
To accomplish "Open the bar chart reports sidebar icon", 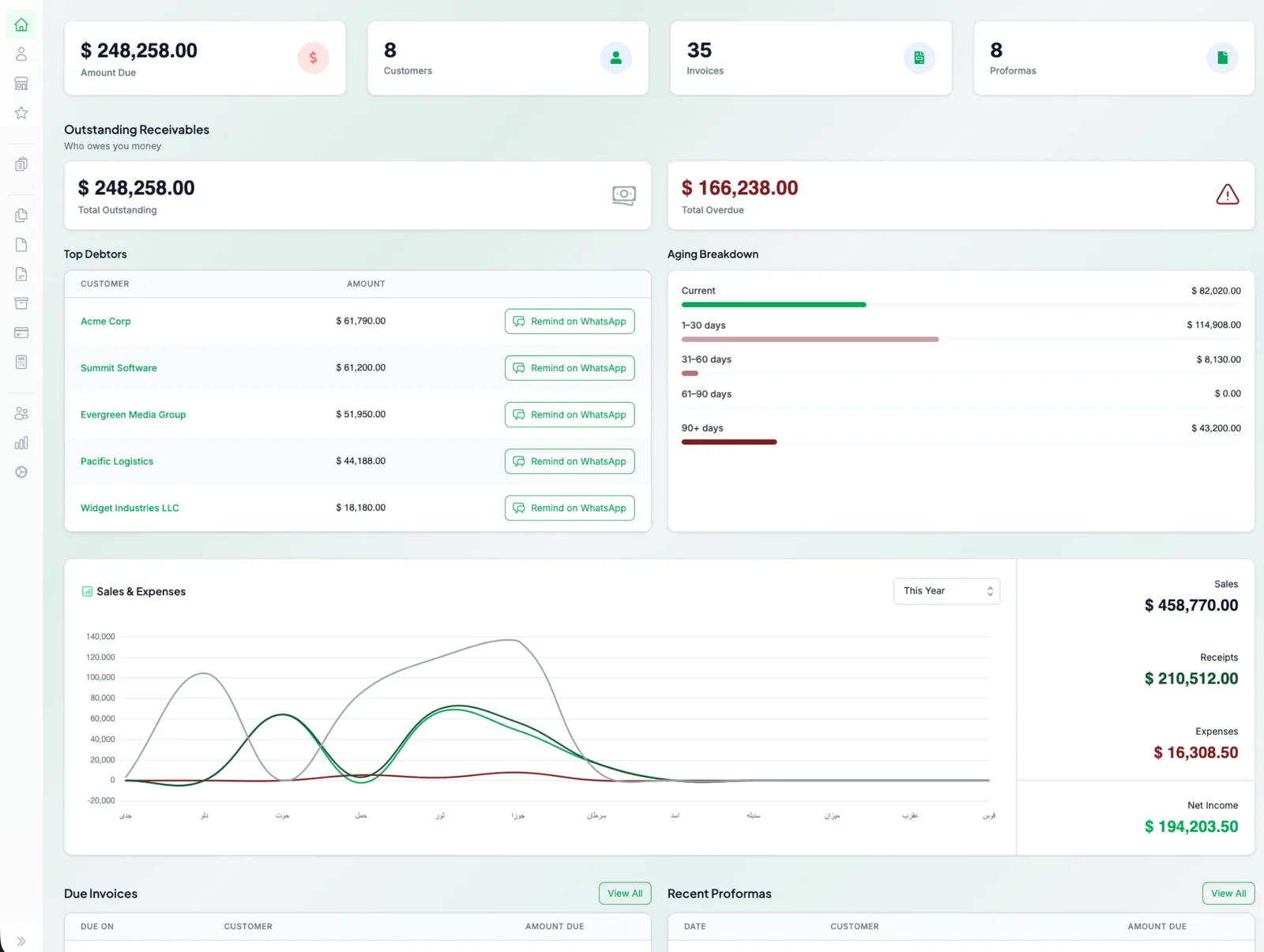I will (x=21, y=442).
